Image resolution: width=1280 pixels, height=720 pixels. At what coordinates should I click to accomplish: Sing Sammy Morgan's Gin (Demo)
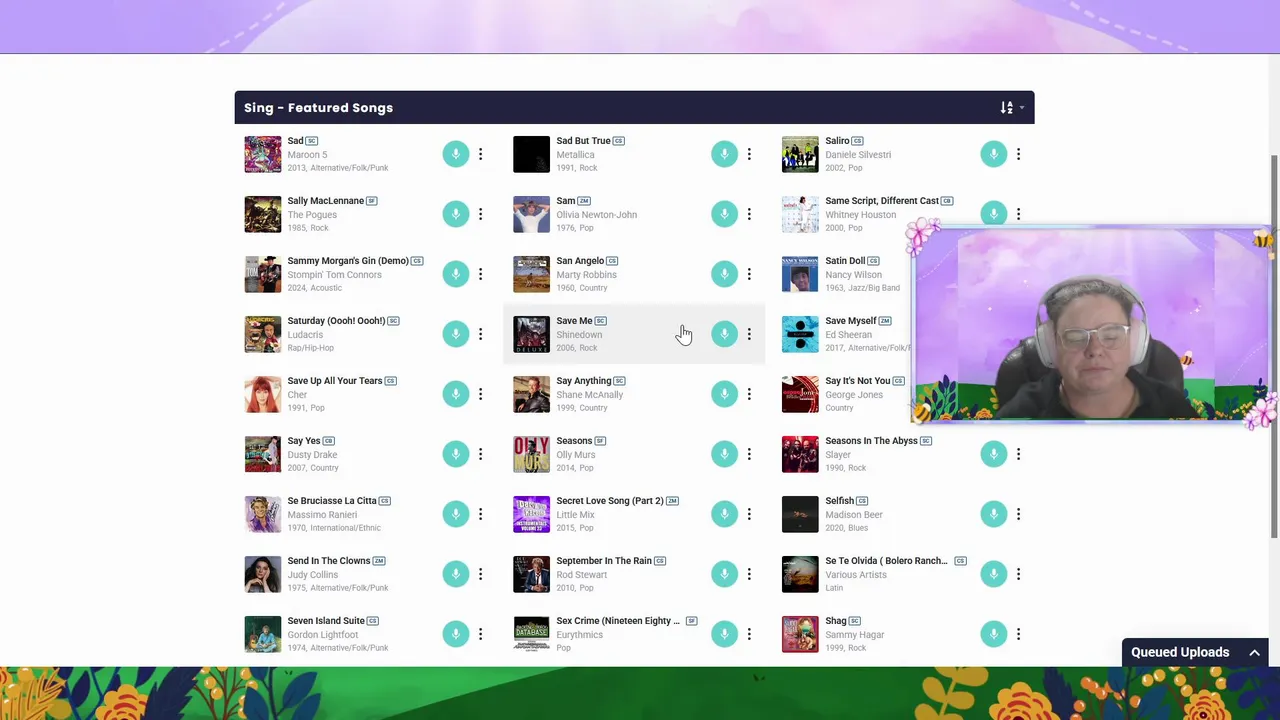[x=455, y=274]
